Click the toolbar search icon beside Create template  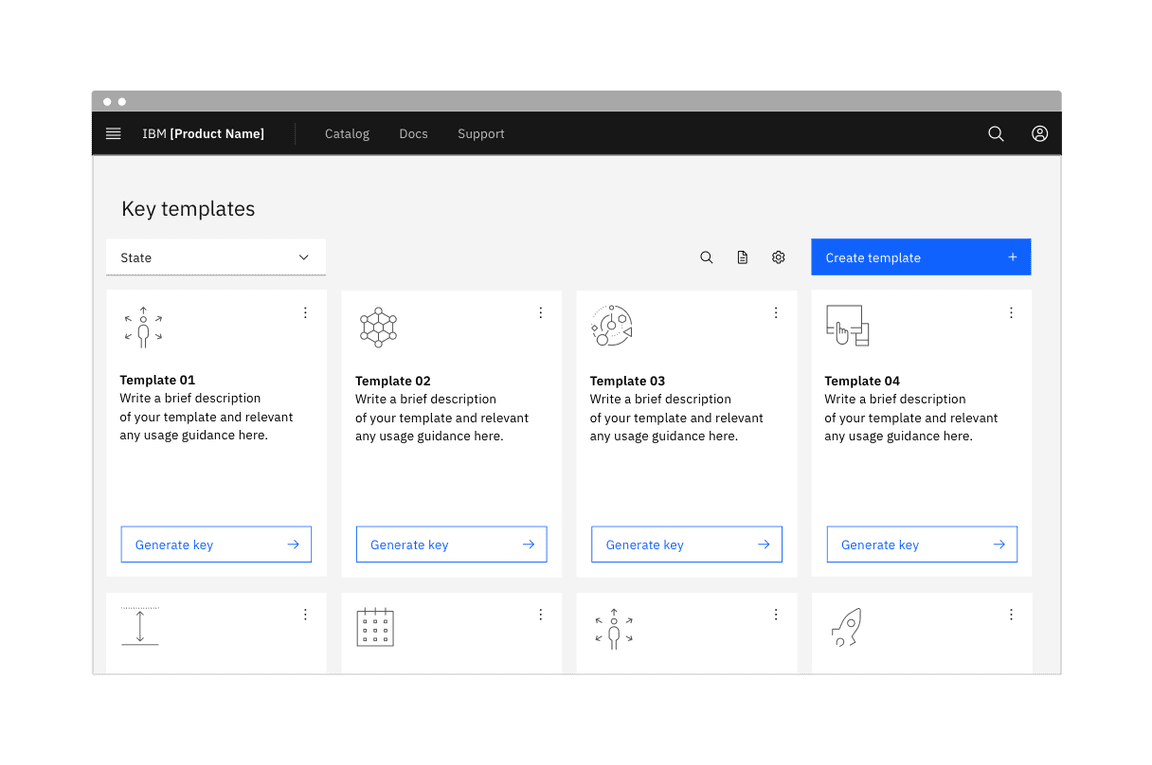pos(706,258)
